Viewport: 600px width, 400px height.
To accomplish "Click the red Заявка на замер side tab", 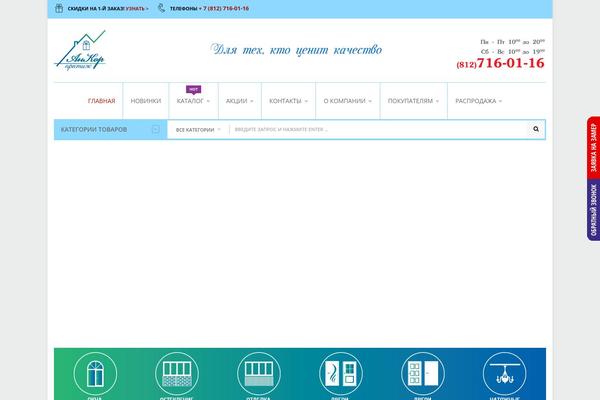I will pos(593,148).
